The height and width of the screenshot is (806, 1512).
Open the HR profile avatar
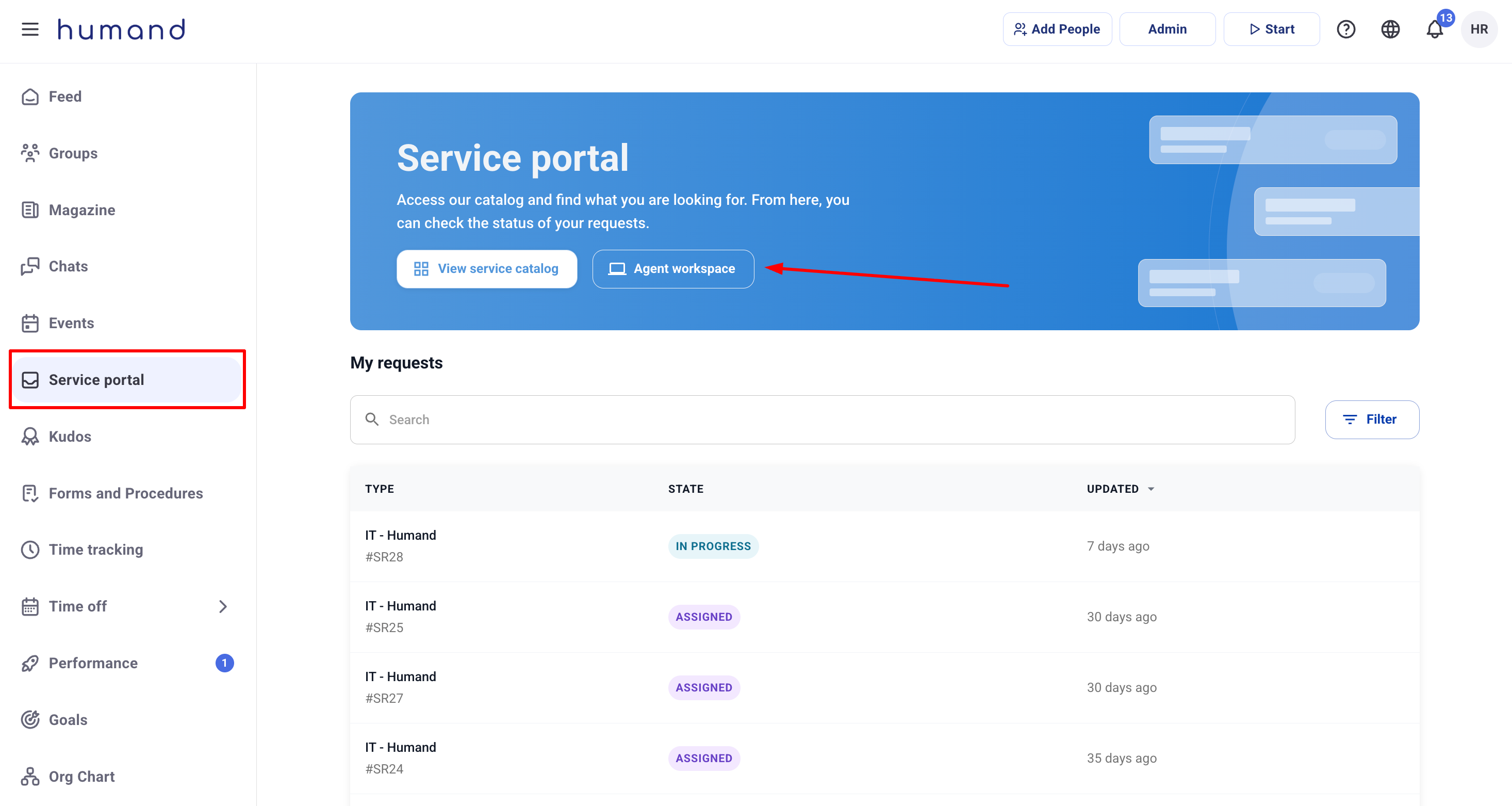[x=1478, y=29]
